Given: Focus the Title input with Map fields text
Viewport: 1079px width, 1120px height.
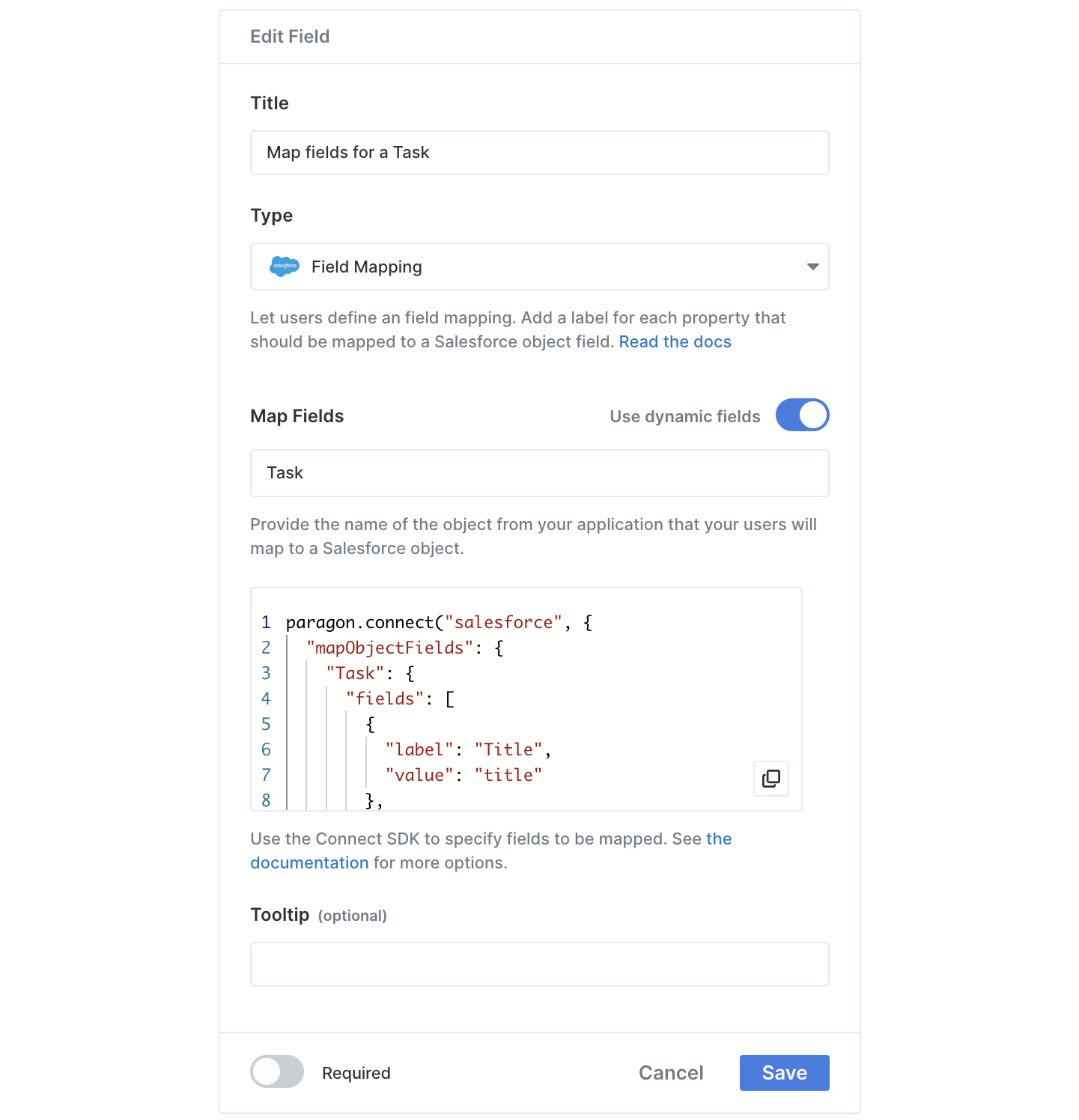Looking at the screenshot, I should (539, 153).
